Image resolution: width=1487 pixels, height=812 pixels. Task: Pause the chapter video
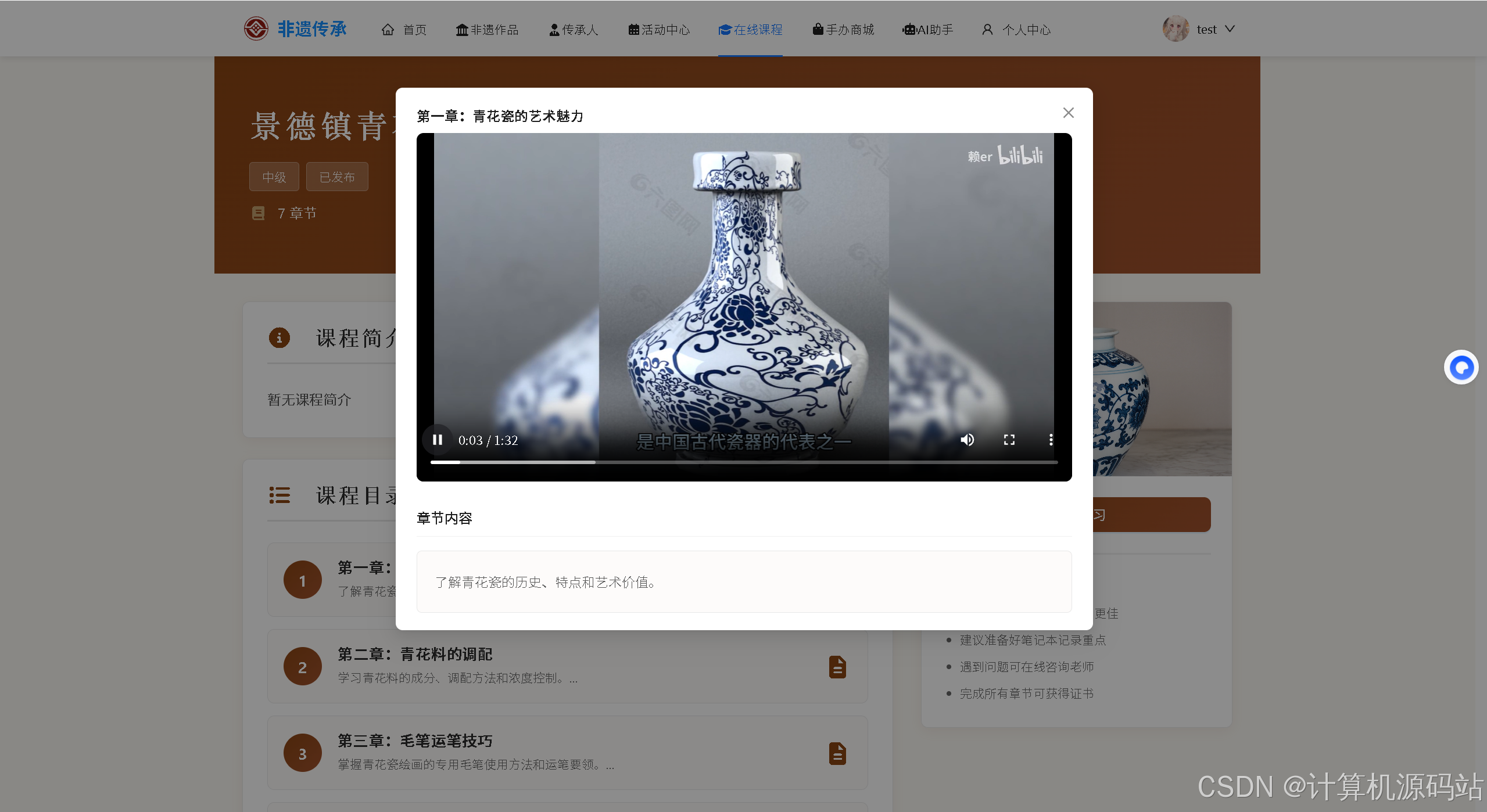click(x=438, y=440)
